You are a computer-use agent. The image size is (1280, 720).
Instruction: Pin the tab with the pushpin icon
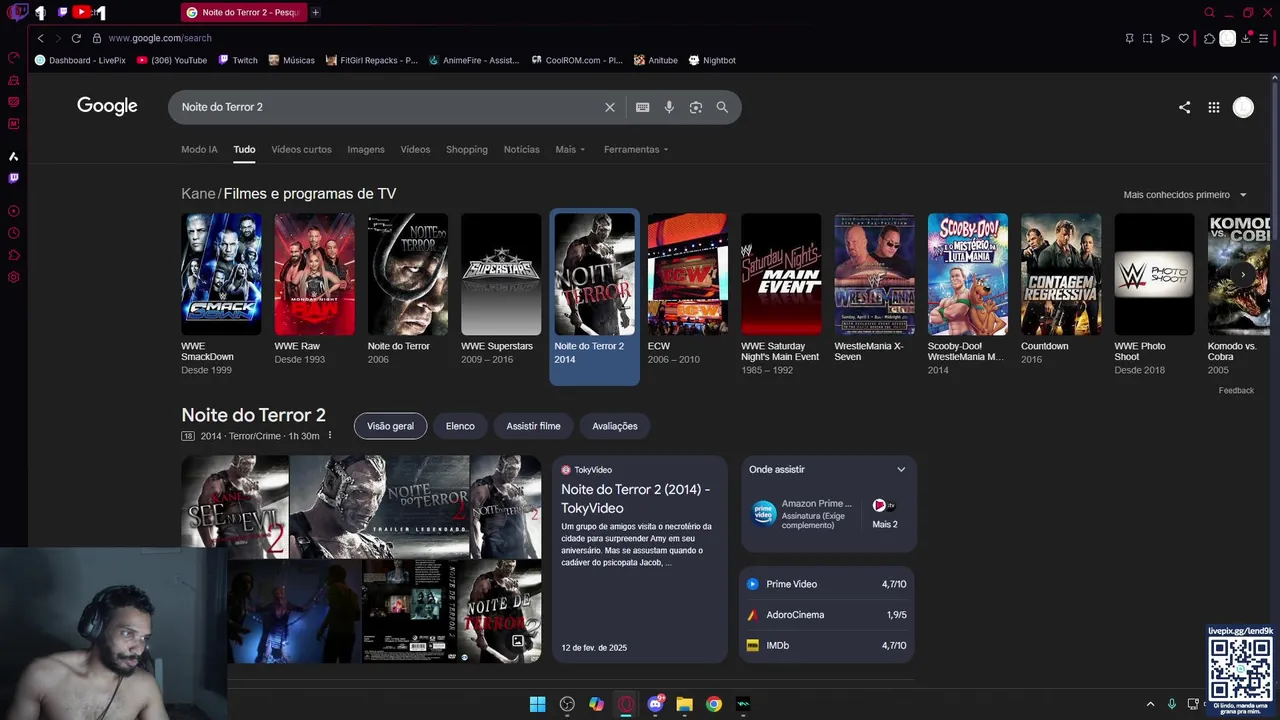(1129, 38)
